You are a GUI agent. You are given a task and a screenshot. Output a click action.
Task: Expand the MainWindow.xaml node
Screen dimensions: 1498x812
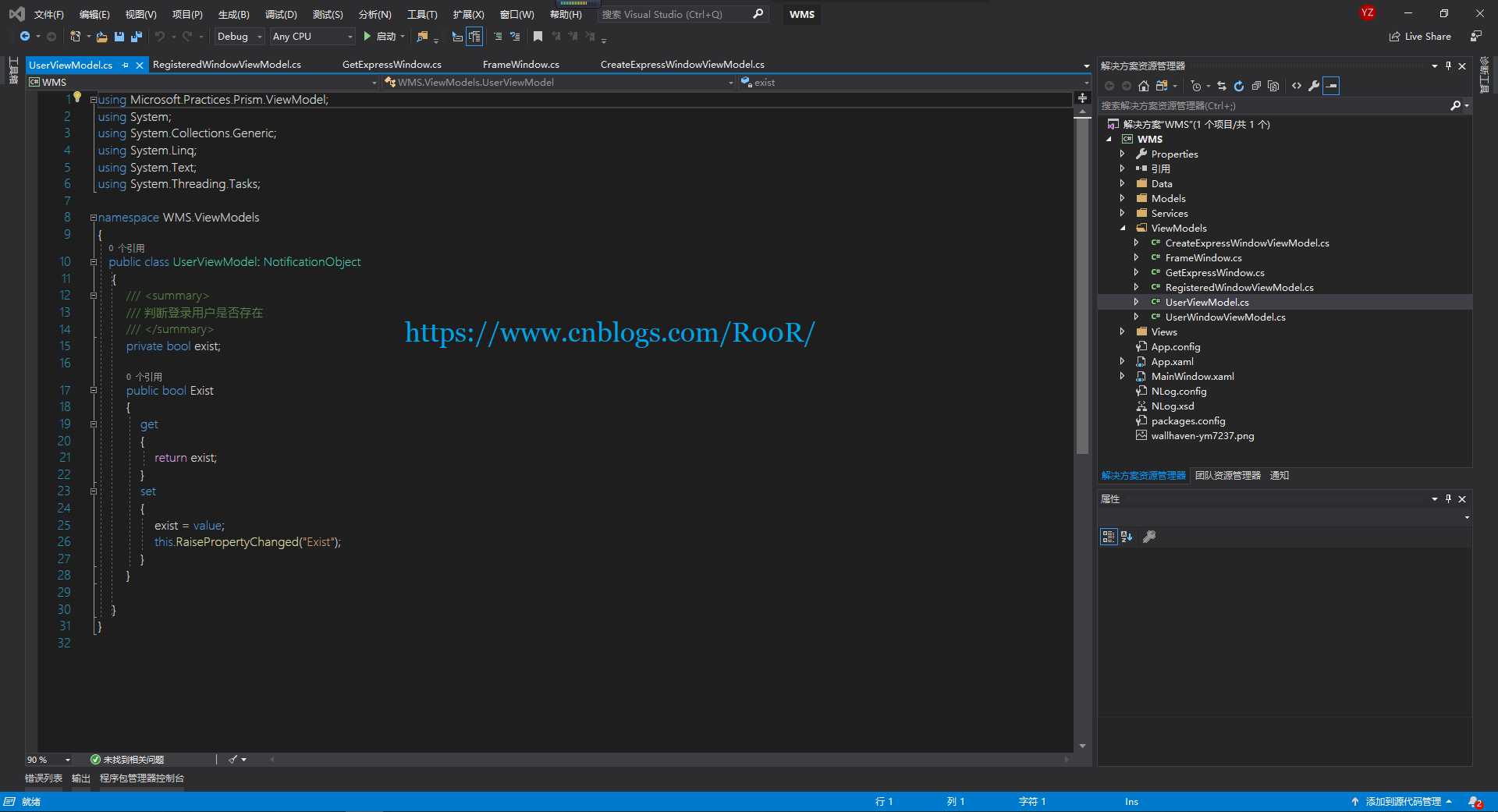tap(1122, 376)
